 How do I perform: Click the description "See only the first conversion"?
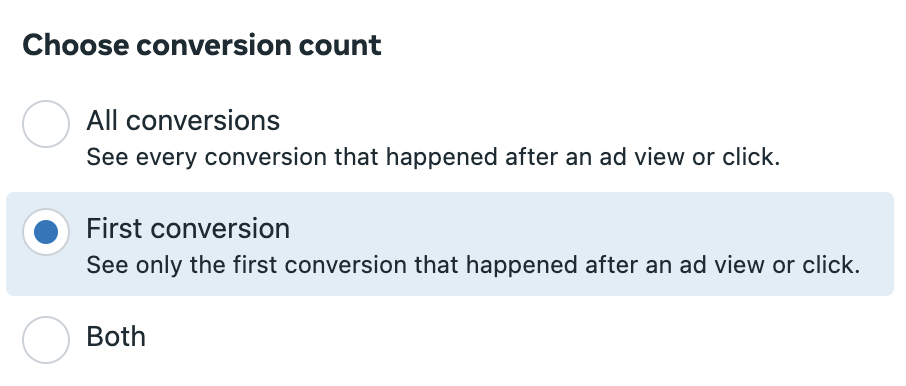[473, 265]
